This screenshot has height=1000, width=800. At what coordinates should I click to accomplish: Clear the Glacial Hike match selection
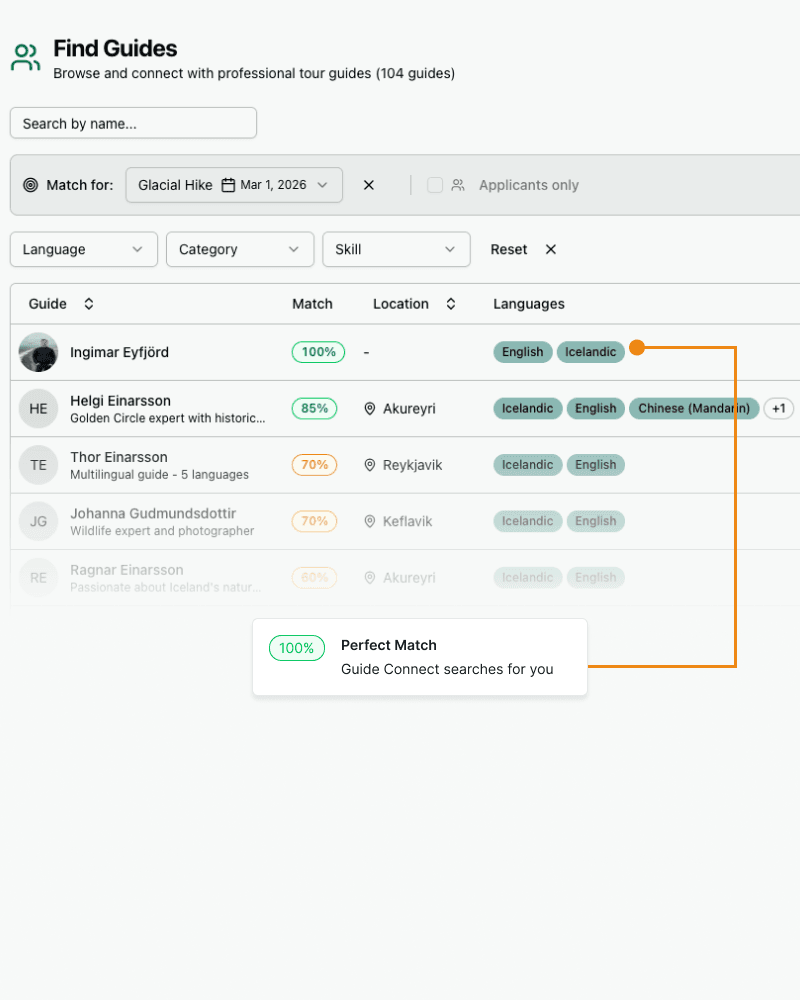tap(369, 185)
